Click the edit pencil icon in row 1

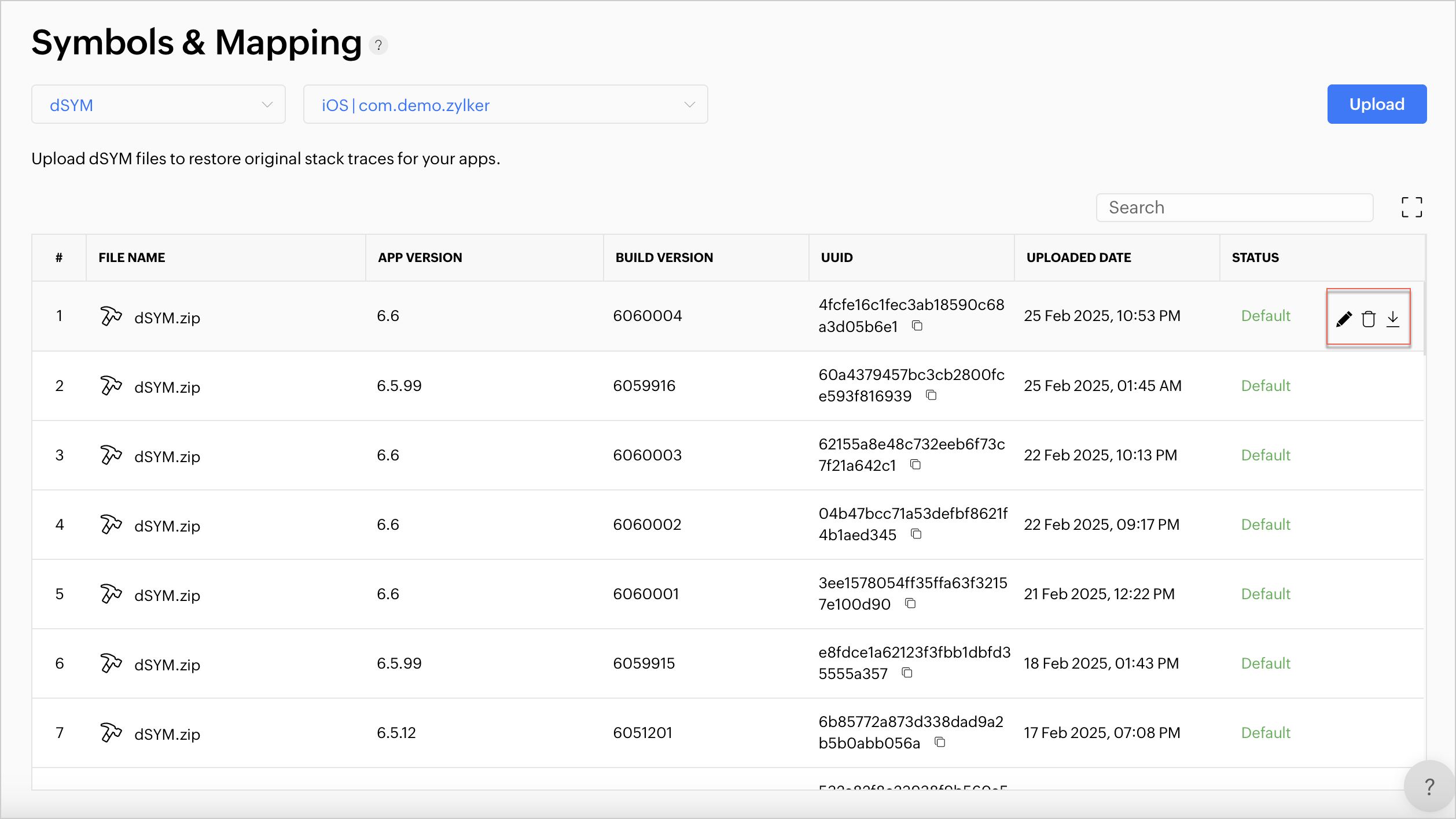[1344, 319]
